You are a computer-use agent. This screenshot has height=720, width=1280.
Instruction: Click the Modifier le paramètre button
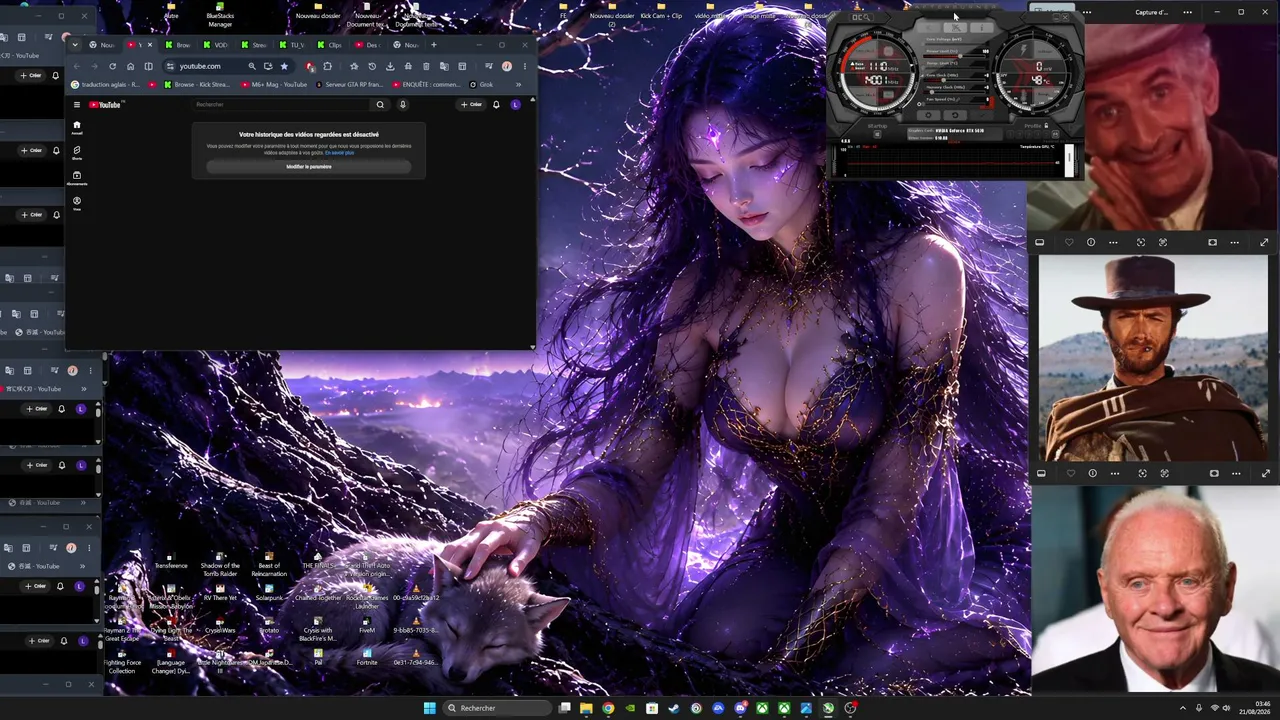point(308,167)
